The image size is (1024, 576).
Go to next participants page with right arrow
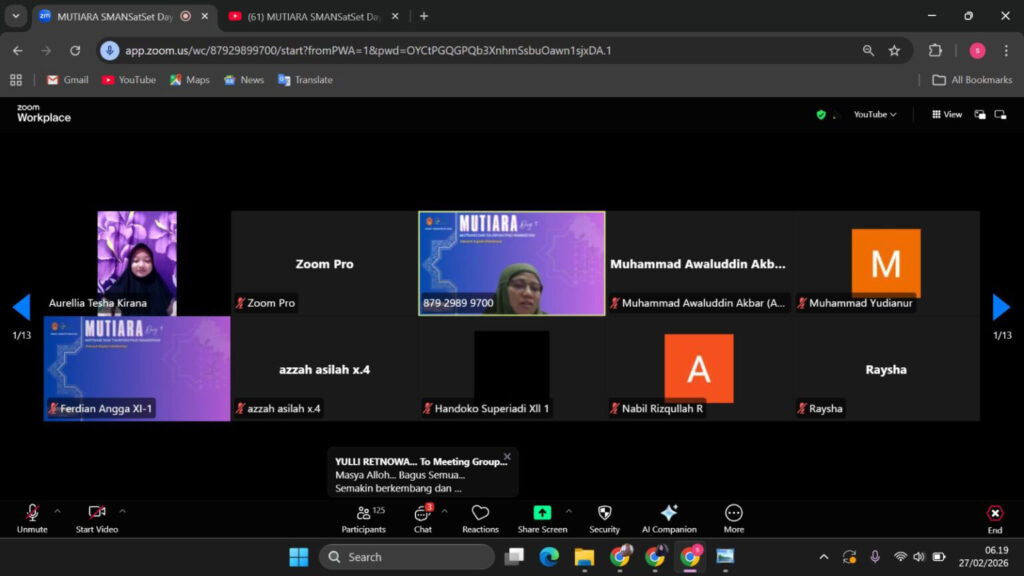(x=1001, y=307)
